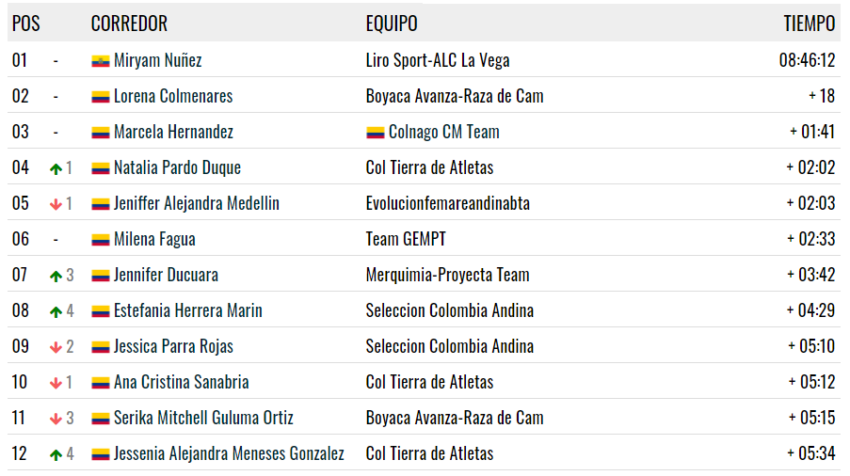This screenshot has height=476, width=850.
Task: Click Colombia flag beside Lorena Colmenares
Action: point(100,97)
